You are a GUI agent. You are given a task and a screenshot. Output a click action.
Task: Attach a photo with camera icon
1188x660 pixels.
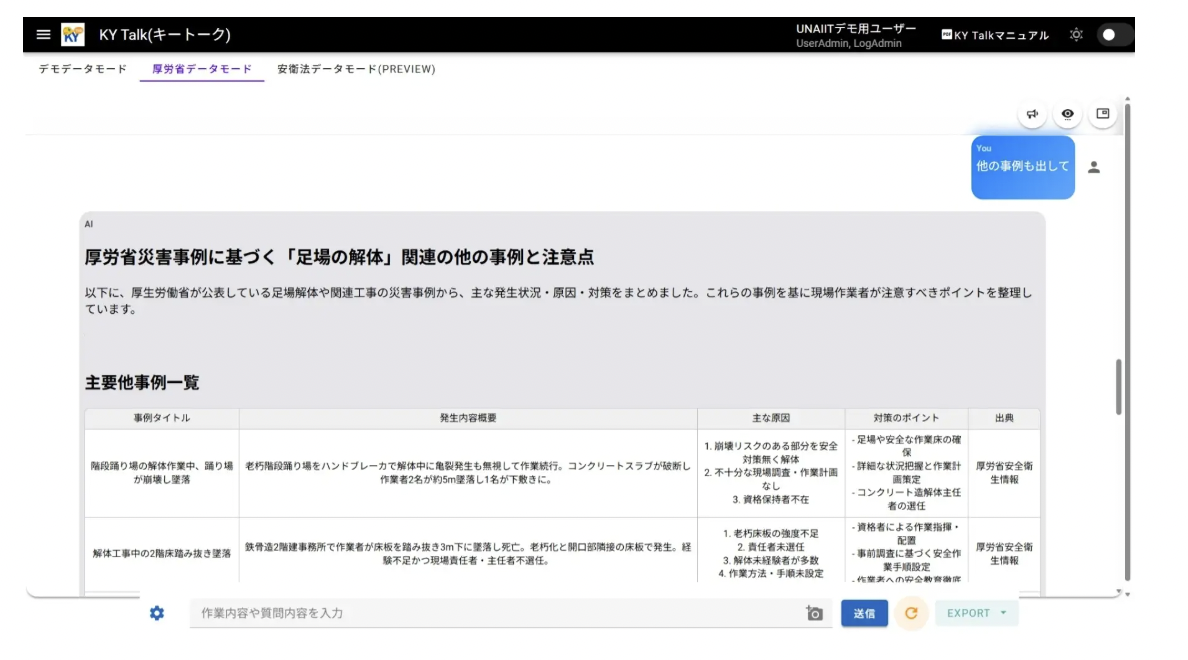click(814, 613)
